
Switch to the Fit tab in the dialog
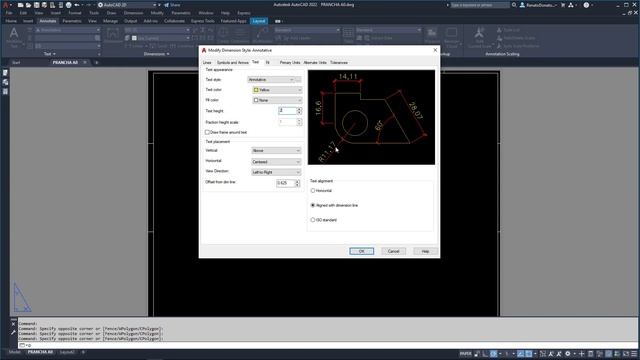(x=268, y=62)
